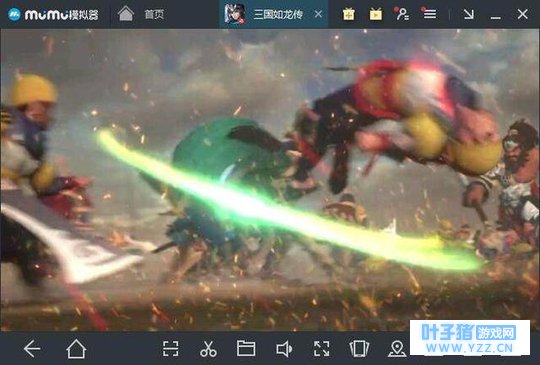Go back with the Android back arrow

click(32, 349)
